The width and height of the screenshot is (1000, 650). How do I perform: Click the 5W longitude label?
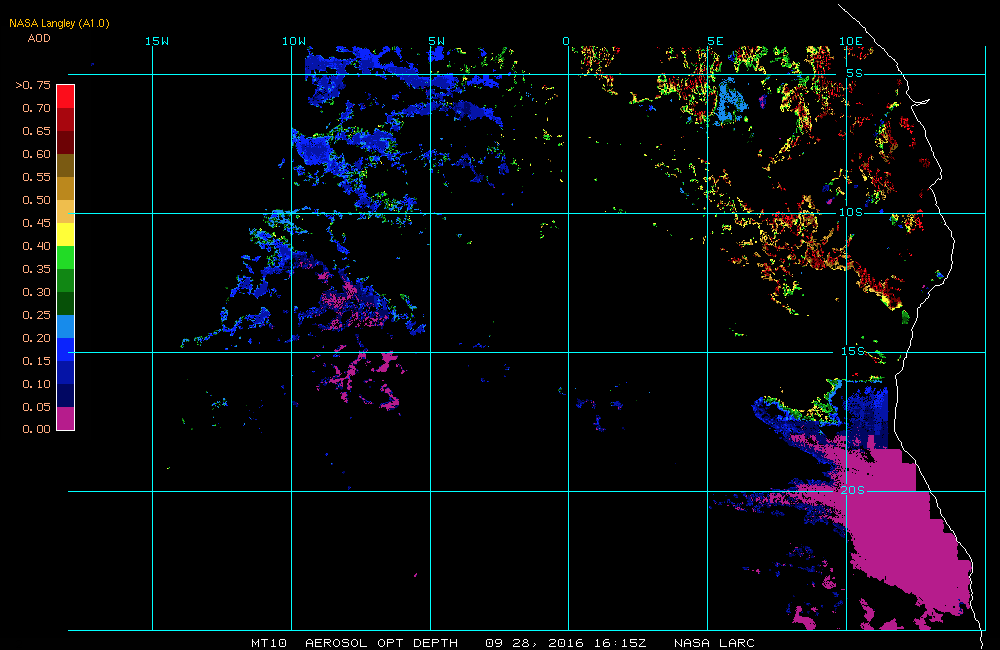tap(437, 41)
